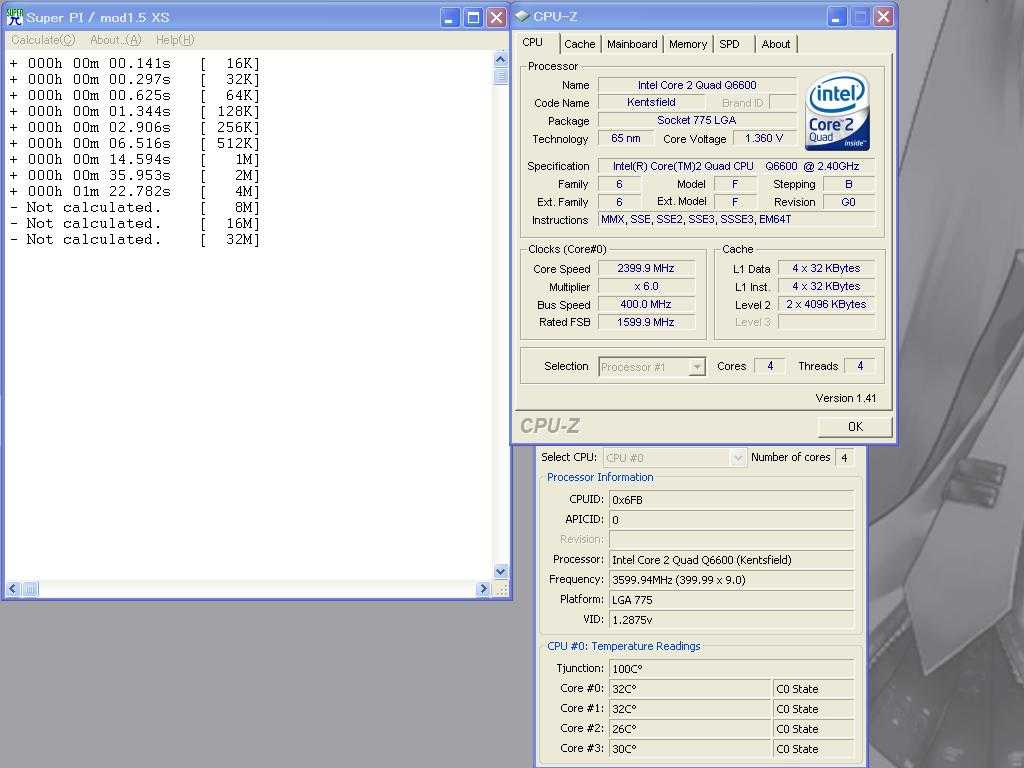Switch to the Memory tab in CPU-Z
The width and height of the screenshot is (1024, 768).
coord(688,44)
